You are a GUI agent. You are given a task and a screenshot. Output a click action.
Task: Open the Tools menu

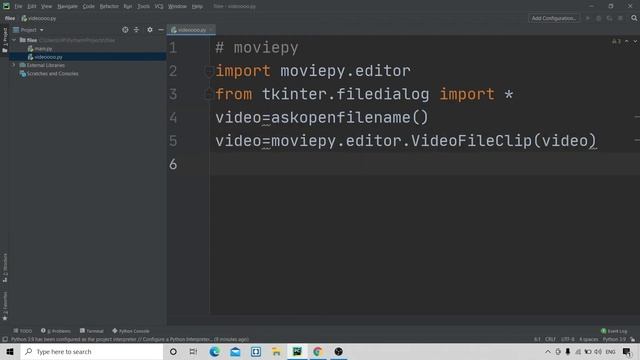click(143, 6)
